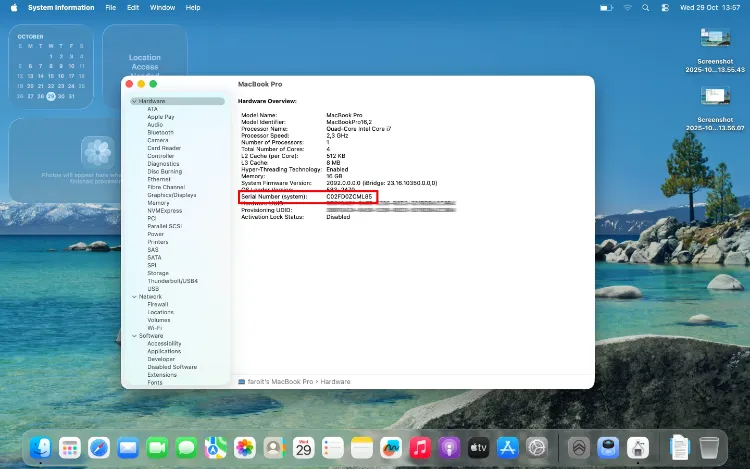Open the Window menu
This screenshot has width=750, height=469.
162,7
